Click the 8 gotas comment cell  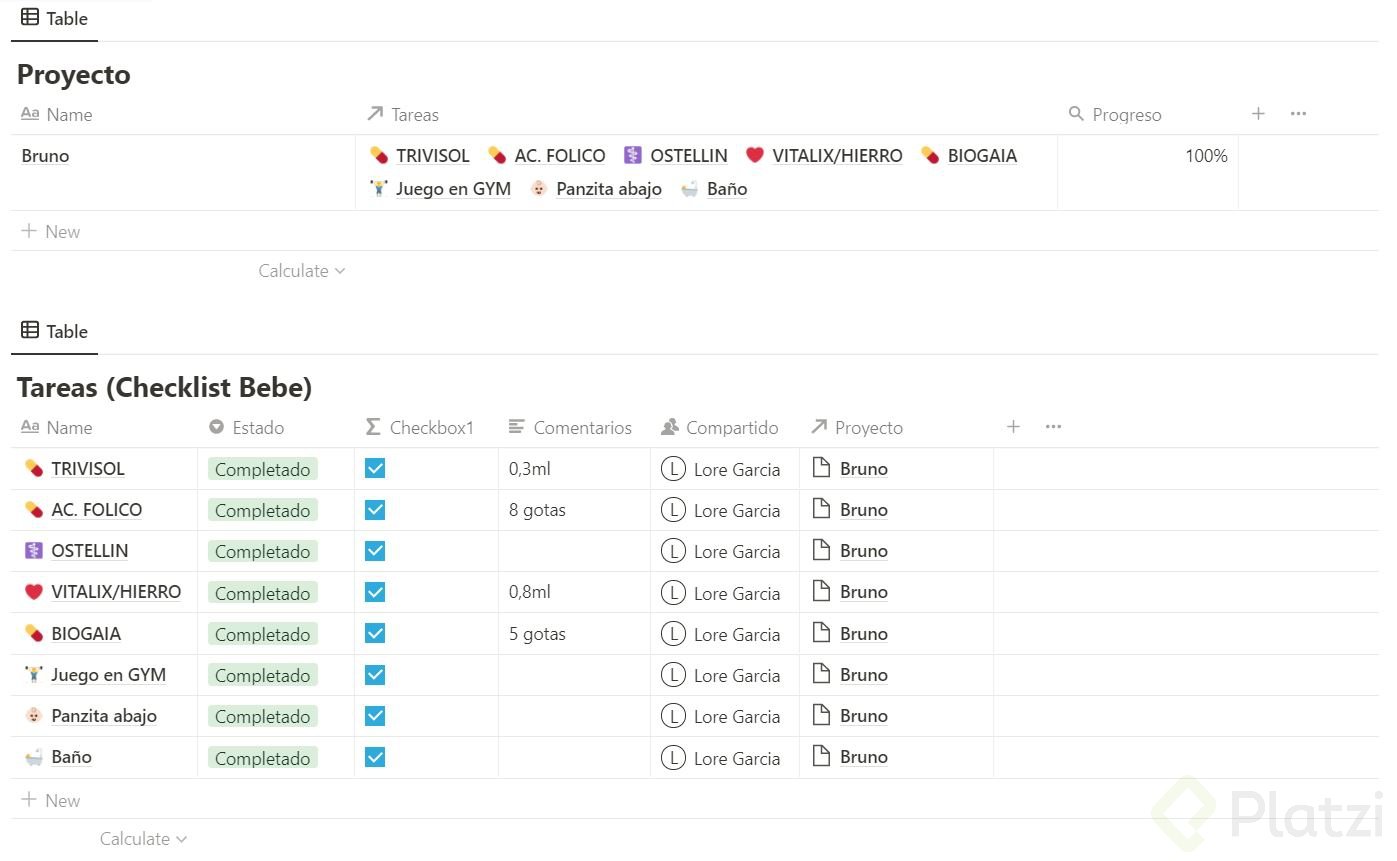pyautogui.click(x=537, y=510)
